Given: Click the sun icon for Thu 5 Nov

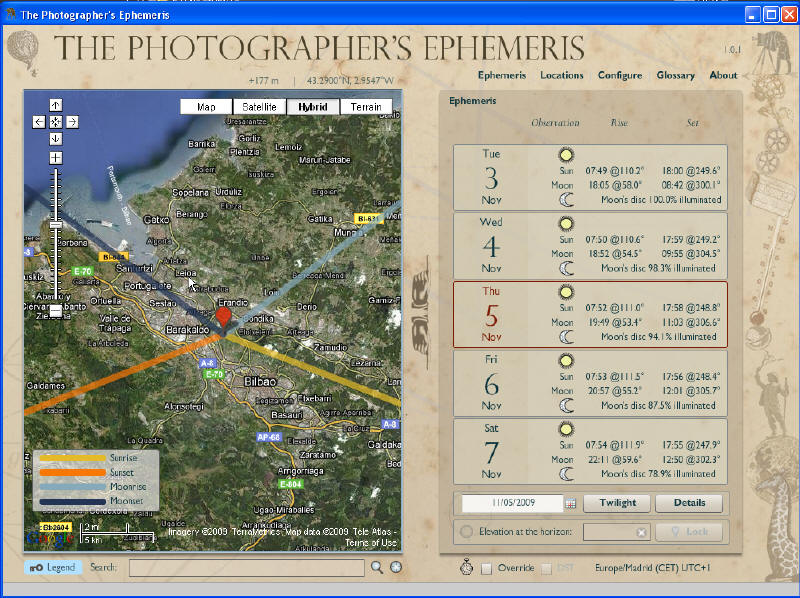Looking at the screenshot, I should 566,292.
